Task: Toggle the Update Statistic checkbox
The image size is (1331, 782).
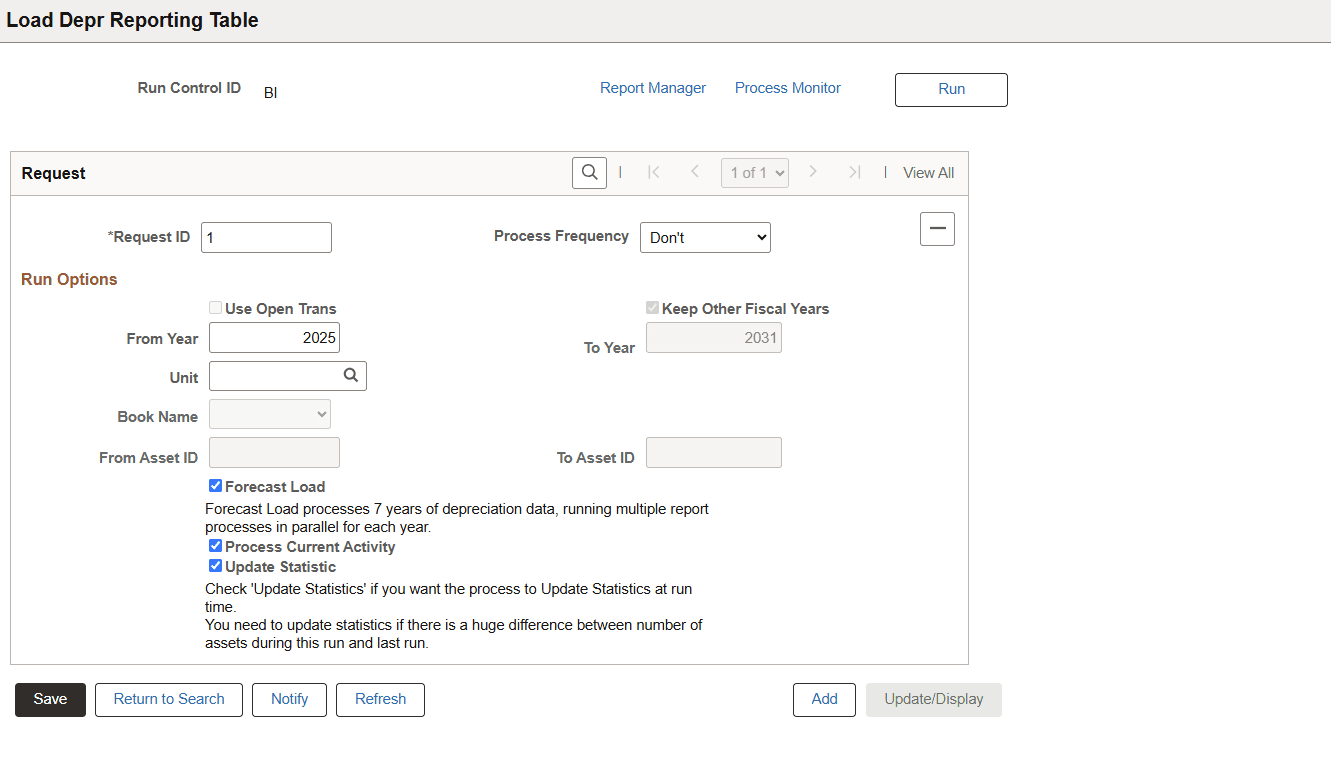Action: [215, 565]
